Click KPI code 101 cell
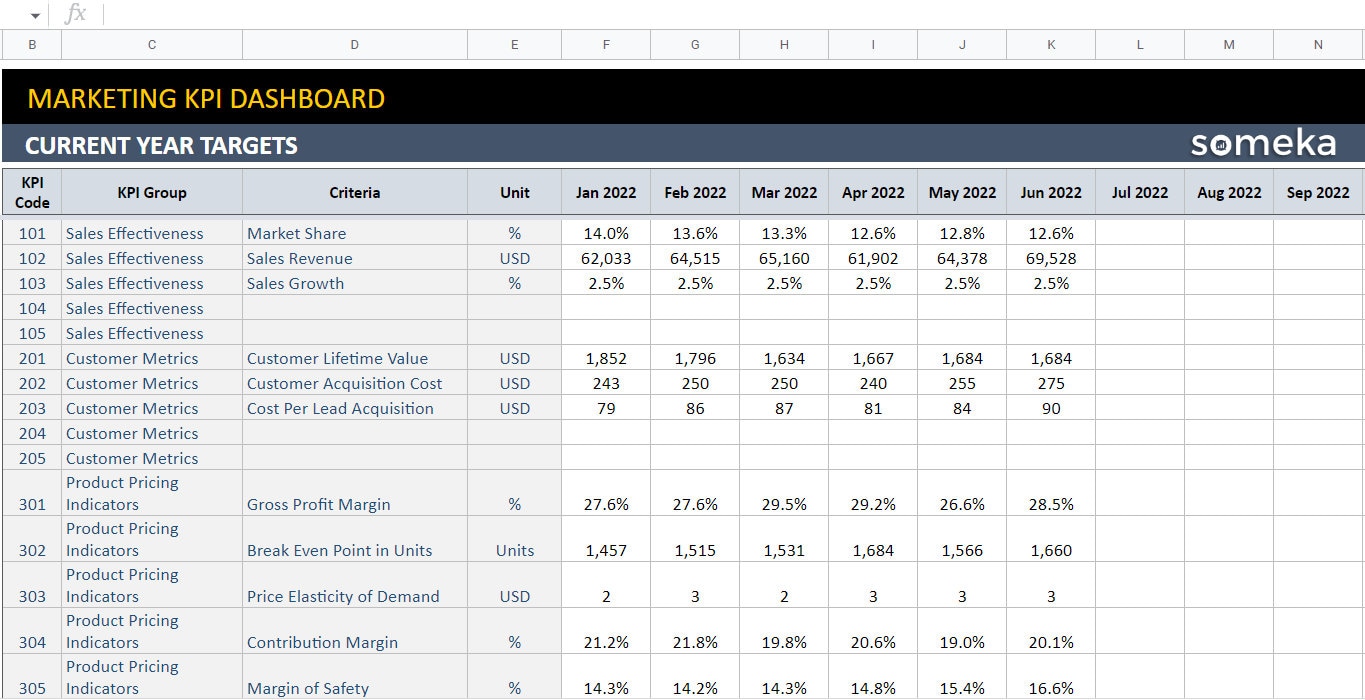1365x700 pixels. pos(32,233)
